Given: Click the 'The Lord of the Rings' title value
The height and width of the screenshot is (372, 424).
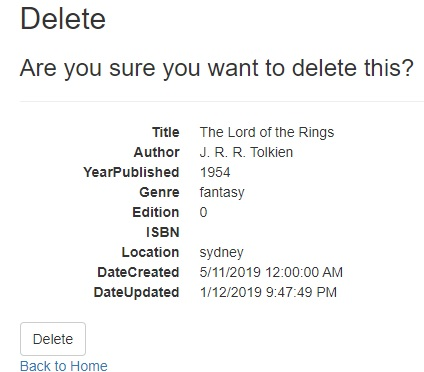Looking at the screenshot, I should click(267, 132).
